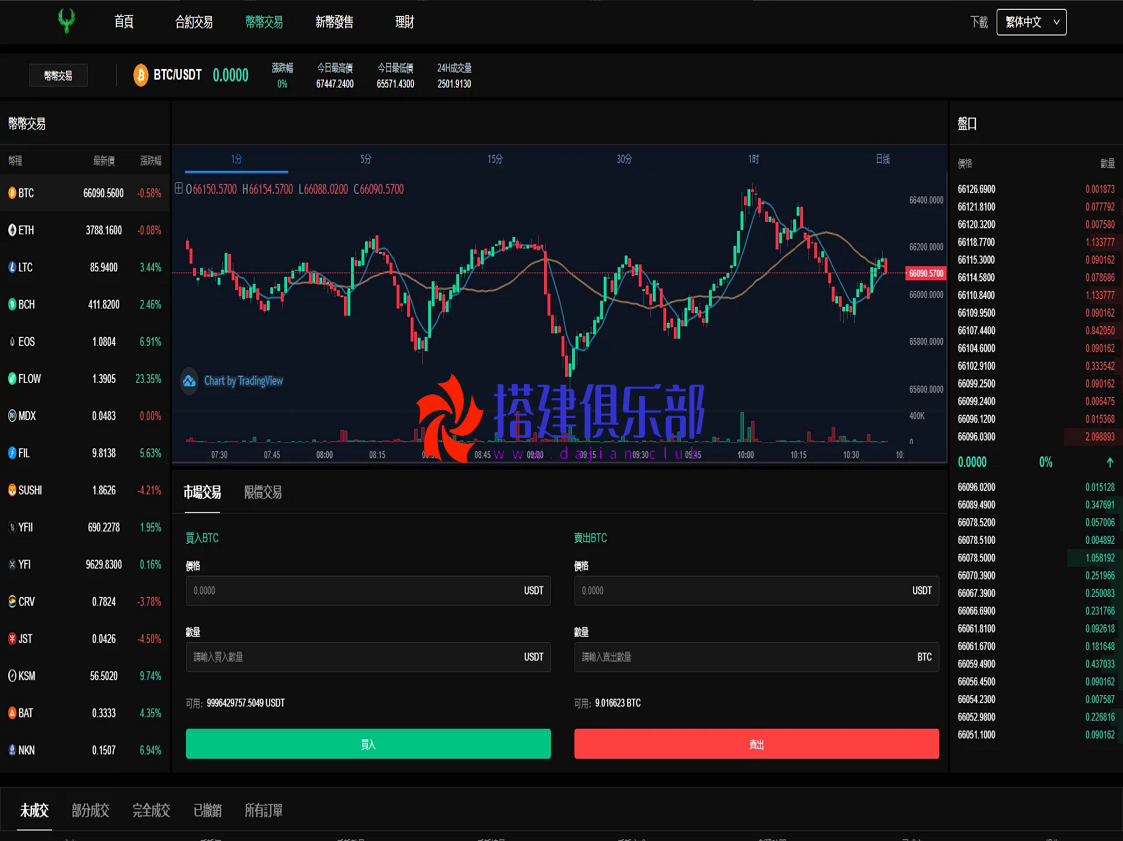
Task: Click the 66096.0200 bid price row
Action: [x=1036, y=487]
